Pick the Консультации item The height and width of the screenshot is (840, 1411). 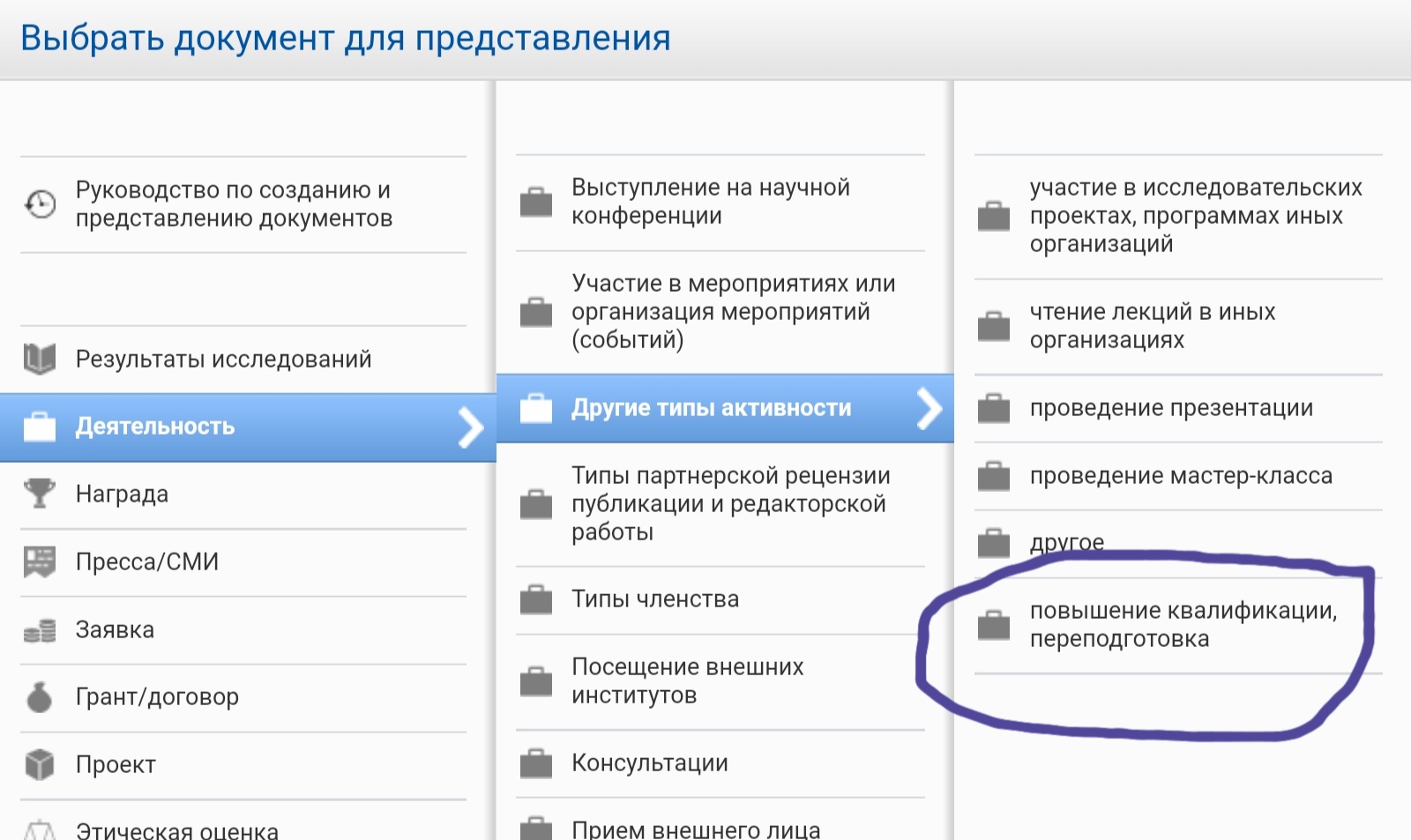(720, 763)
